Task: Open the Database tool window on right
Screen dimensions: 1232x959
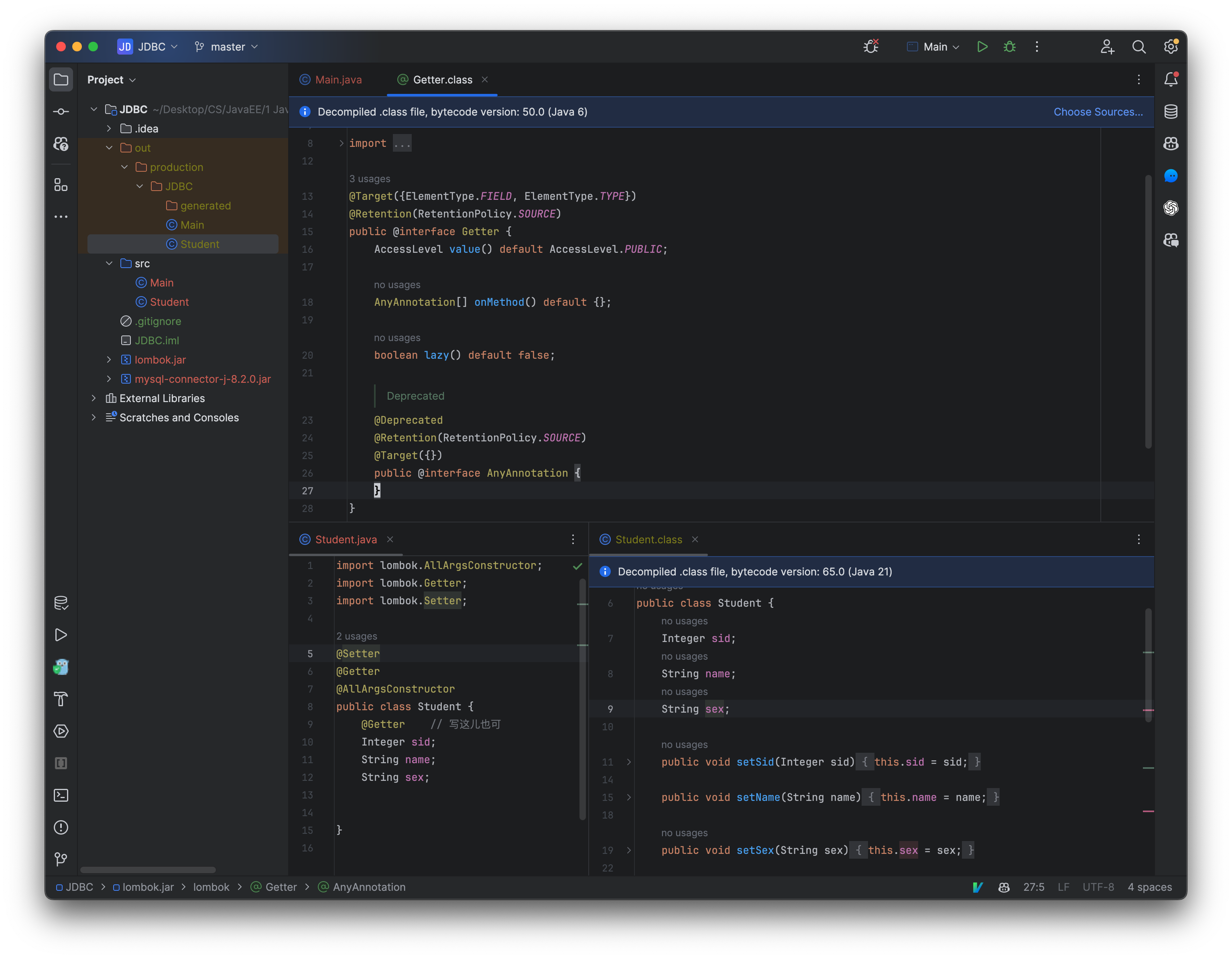Action: pyautogui.click(x=1171, y=112)
